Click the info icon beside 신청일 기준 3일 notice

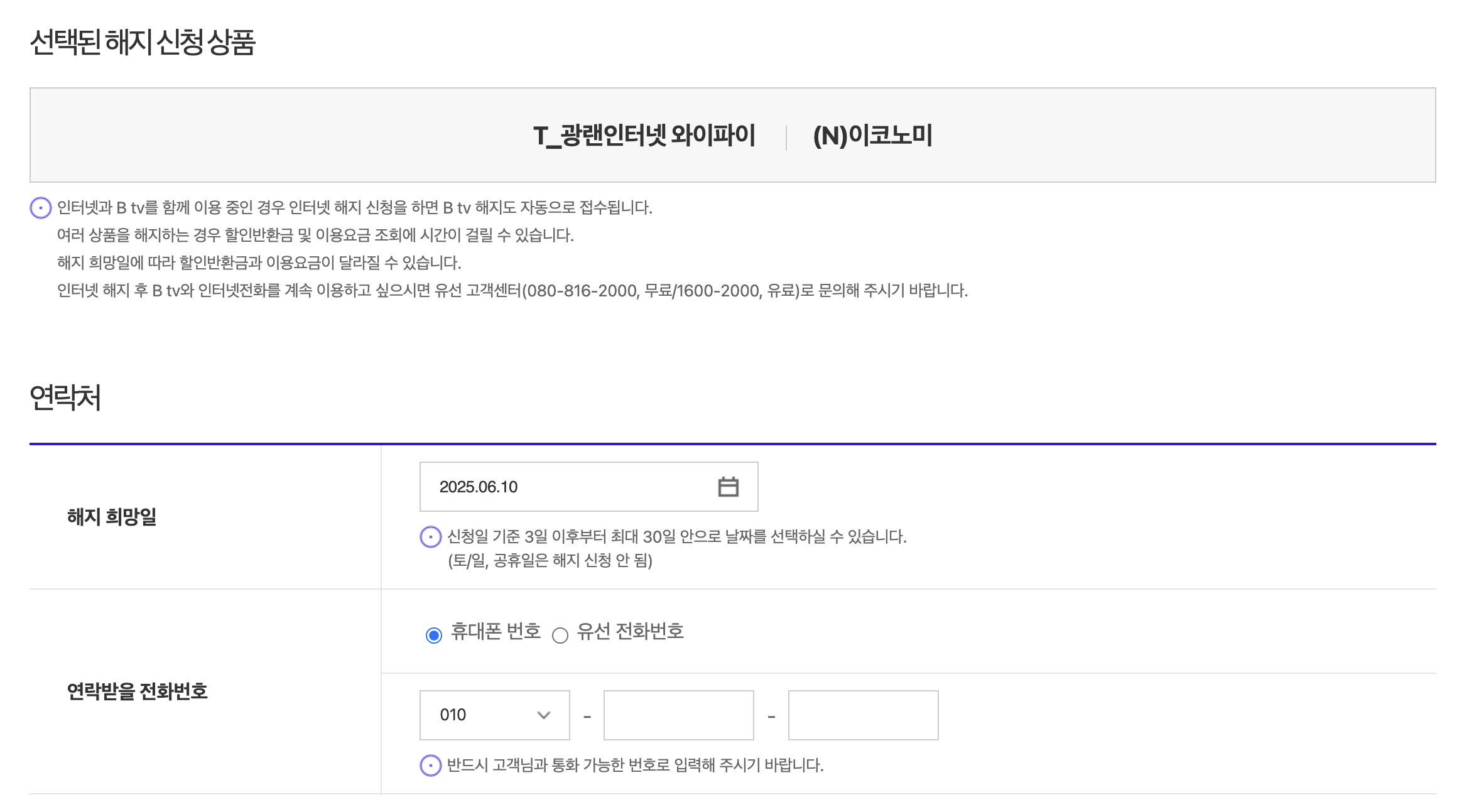431,537
